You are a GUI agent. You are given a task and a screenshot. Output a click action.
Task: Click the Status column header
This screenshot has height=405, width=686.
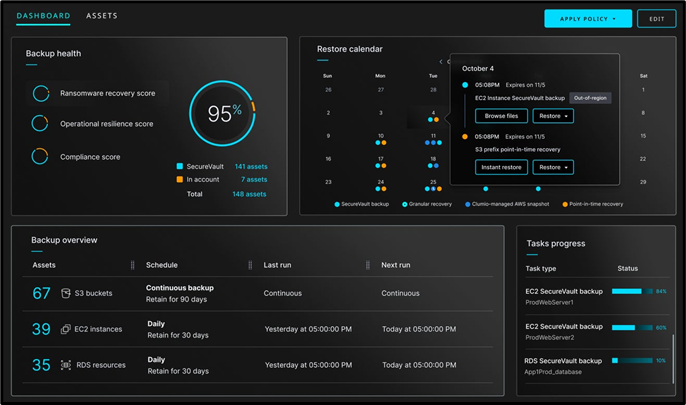tap(627, 269)
